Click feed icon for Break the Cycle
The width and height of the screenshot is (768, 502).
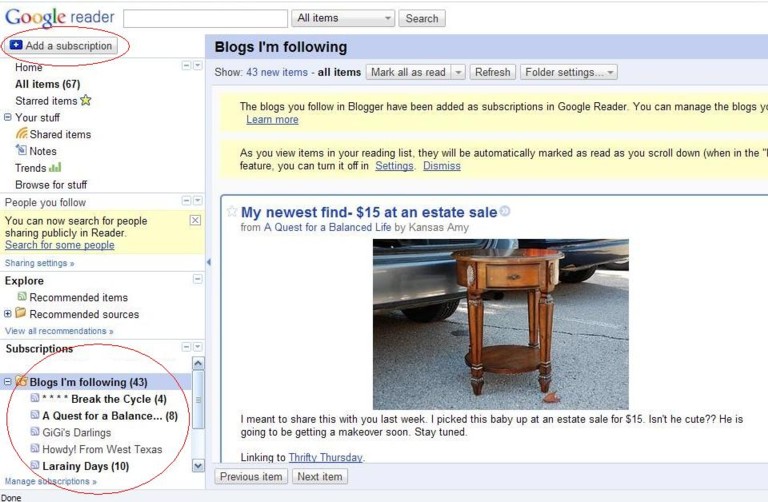pos(35,398)
